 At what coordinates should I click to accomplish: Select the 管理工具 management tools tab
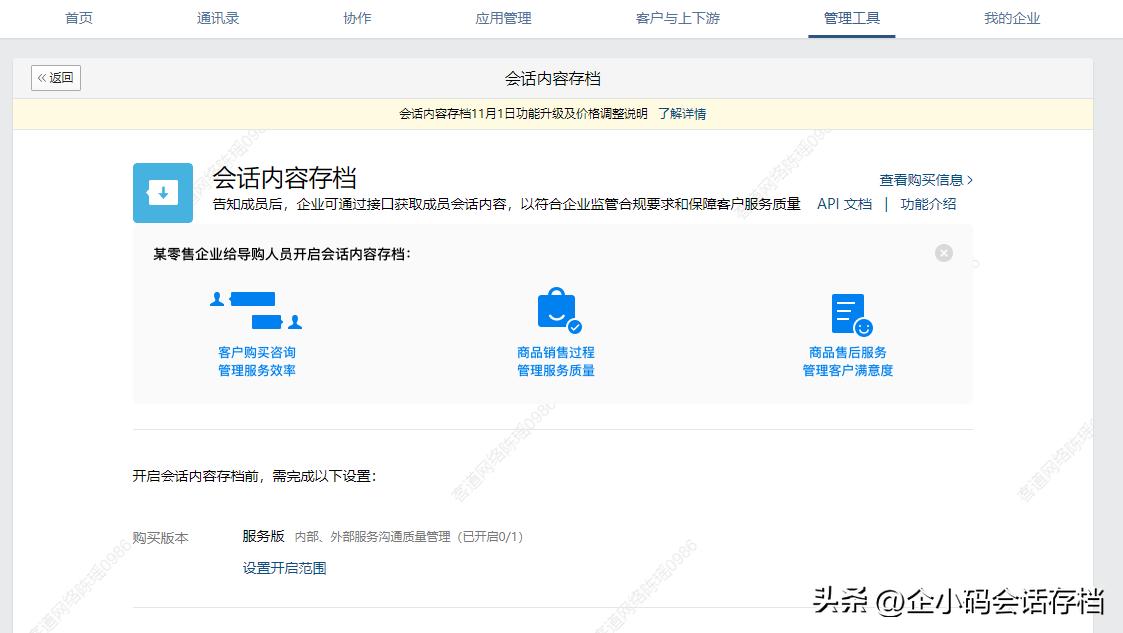tap(851, 17)
